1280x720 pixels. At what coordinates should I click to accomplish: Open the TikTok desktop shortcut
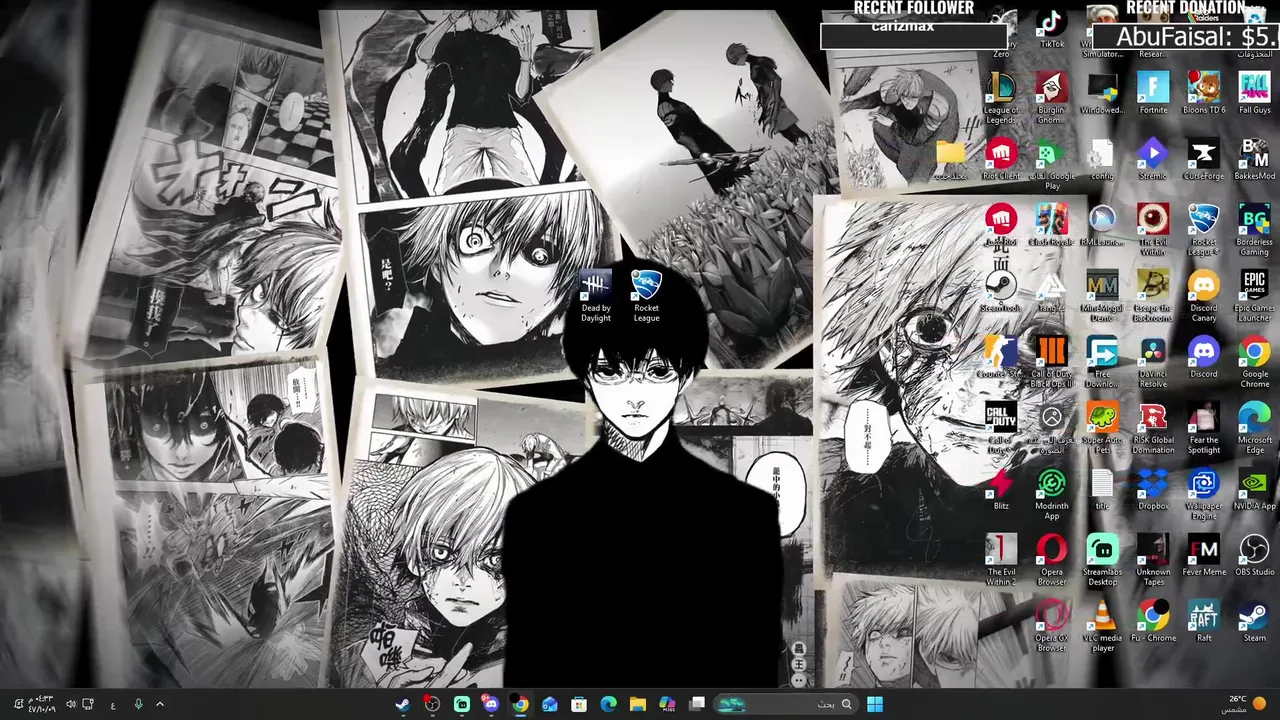(x=1052, y=28)
